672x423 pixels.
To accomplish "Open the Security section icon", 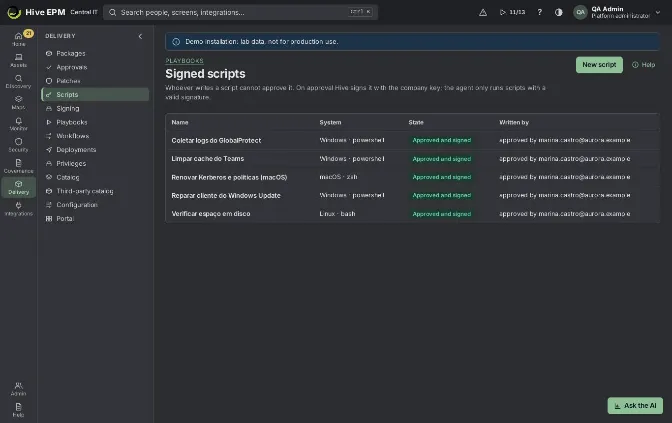I will pos(18,145).
